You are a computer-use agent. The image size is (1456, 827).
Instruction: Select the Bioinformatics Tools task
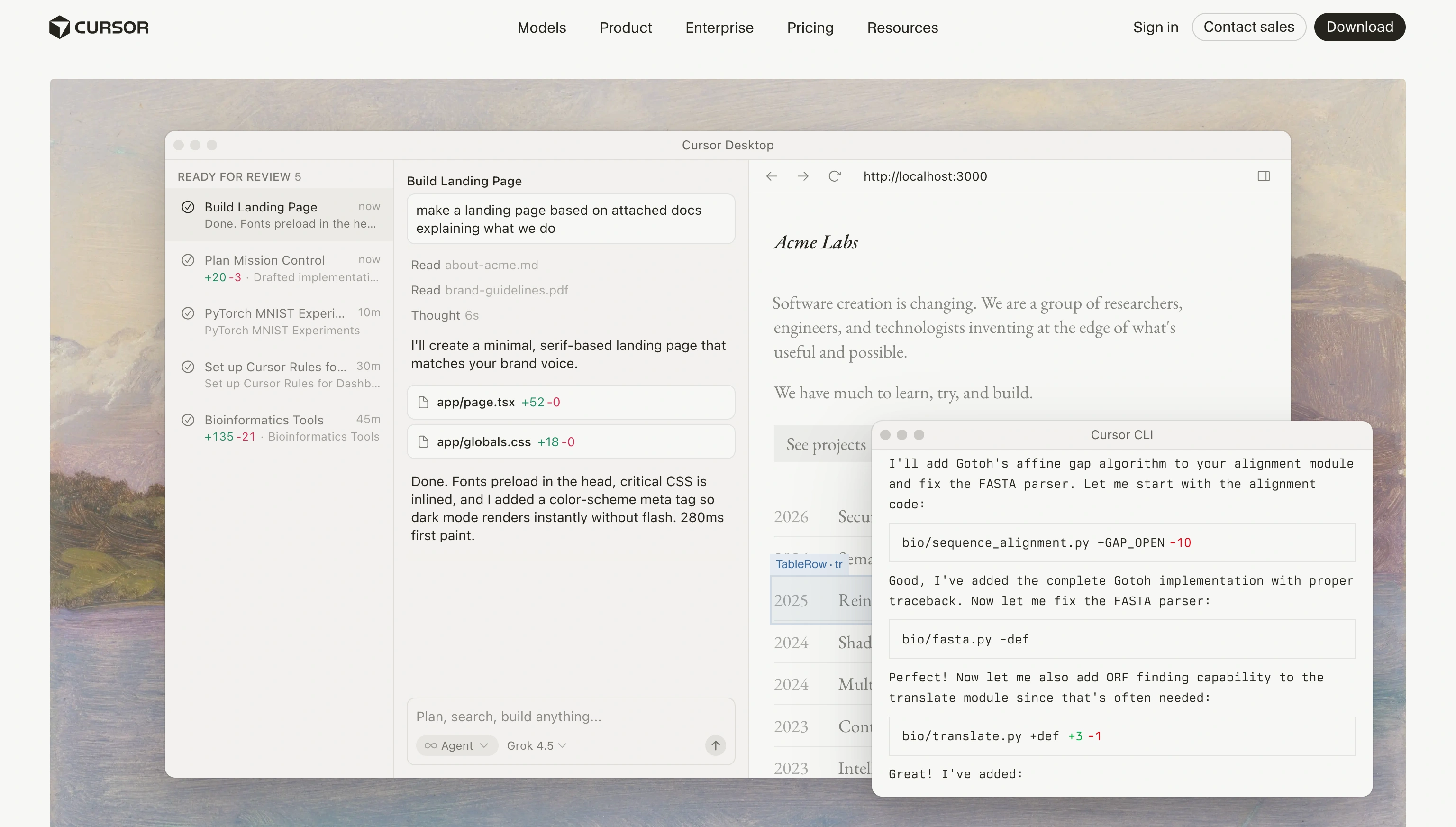(279, 428)
